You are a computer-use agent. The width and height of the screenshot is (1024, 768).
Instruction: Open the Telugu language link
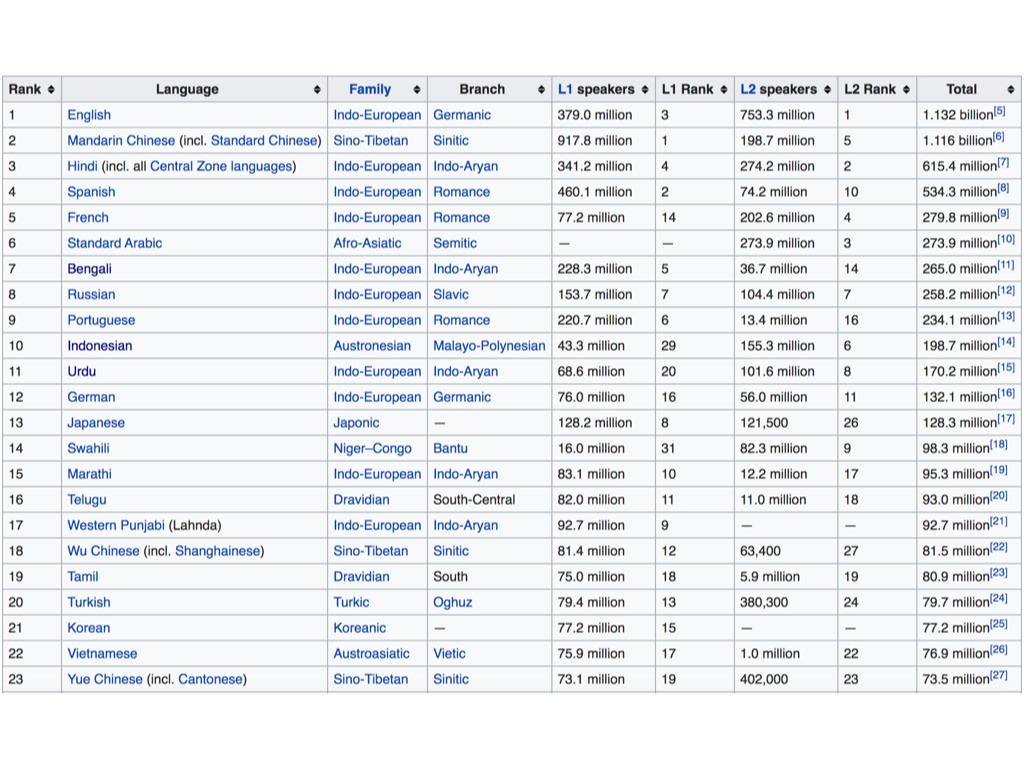[87, 500]
